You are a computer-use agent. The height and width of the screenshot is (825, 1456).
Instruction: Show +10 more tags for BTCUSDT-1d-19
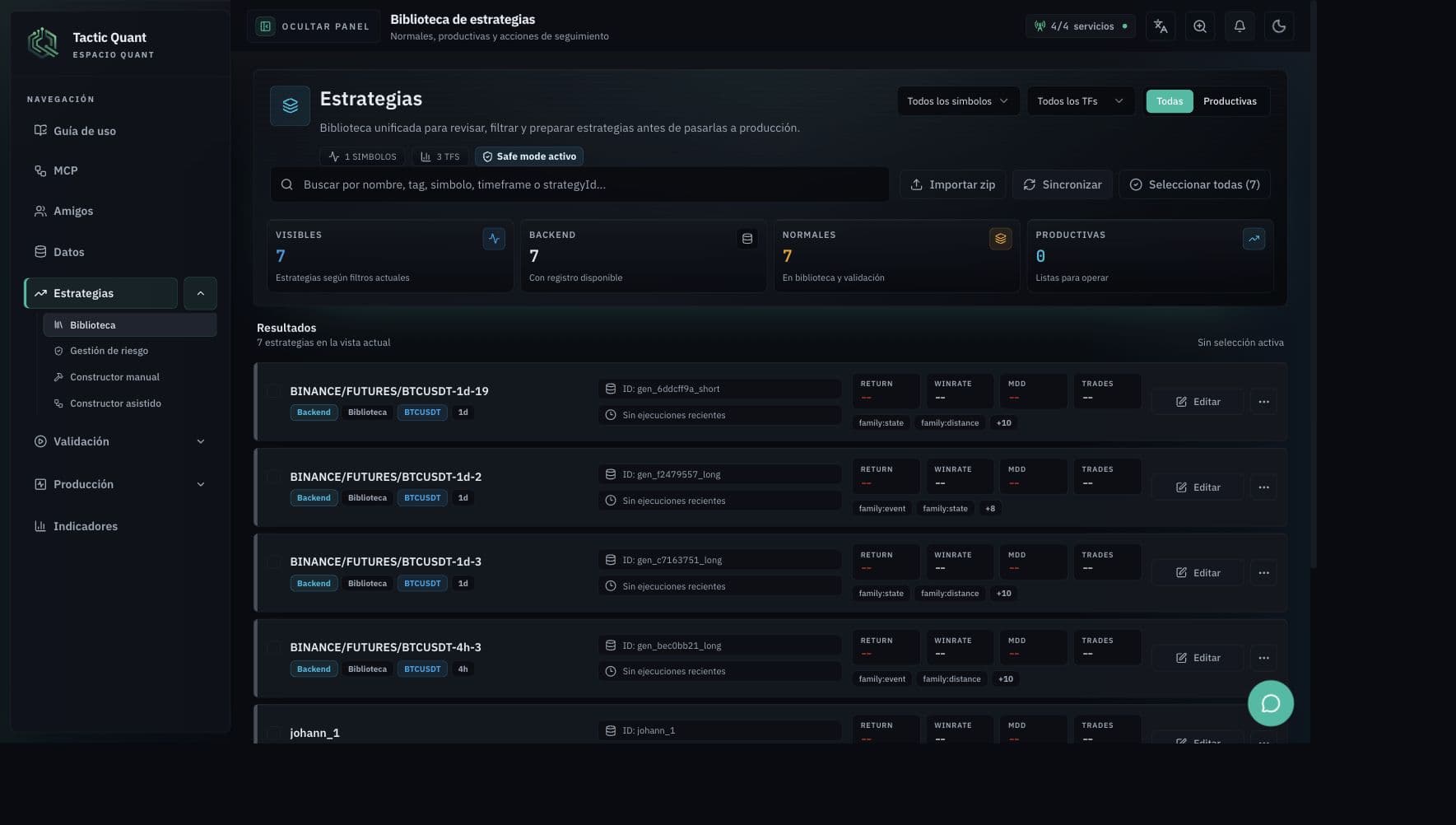coord(1004,423)
